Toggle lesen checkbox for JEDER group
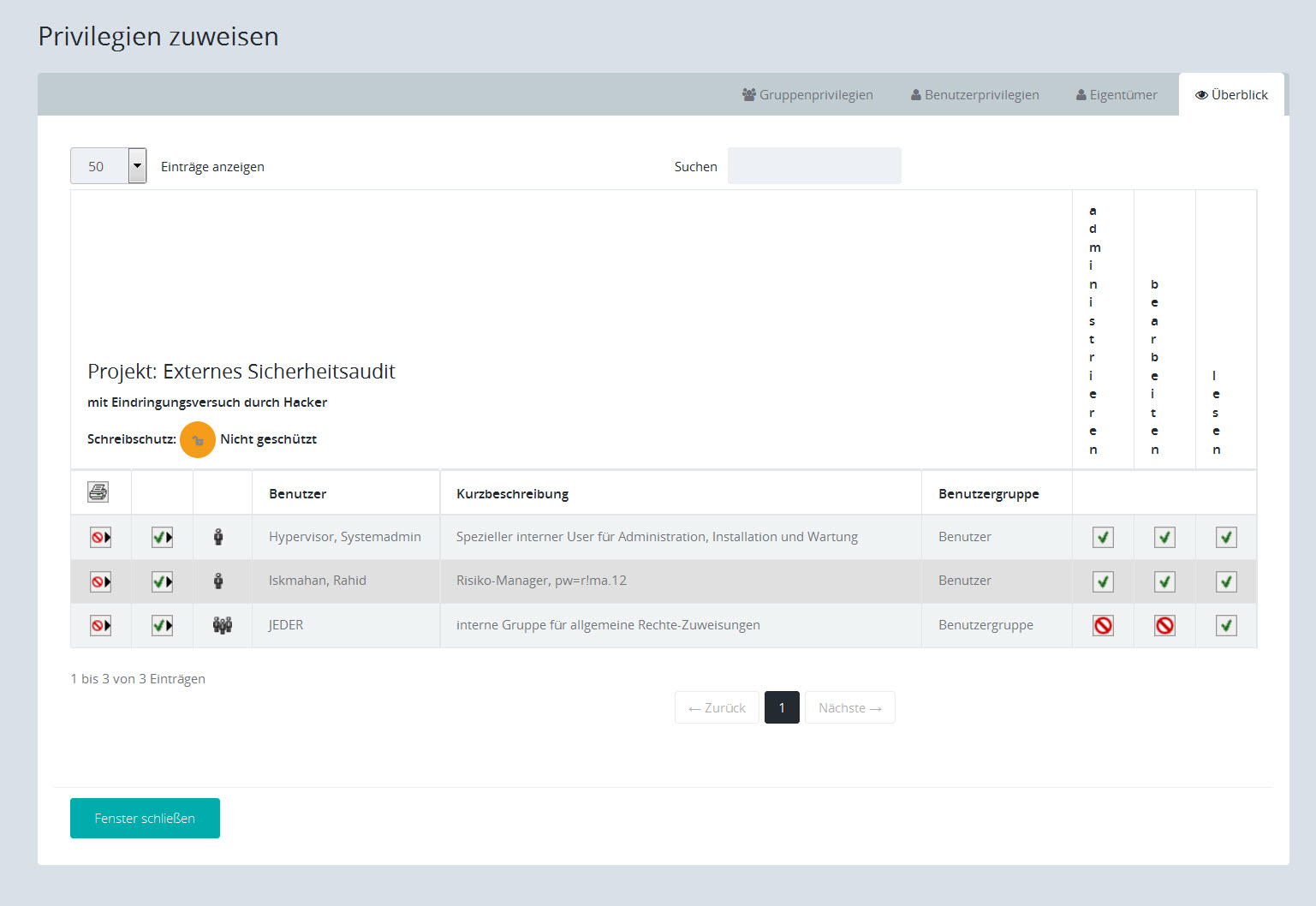This screenshot has height=906, width=1316. click(x=1226, y=626)
